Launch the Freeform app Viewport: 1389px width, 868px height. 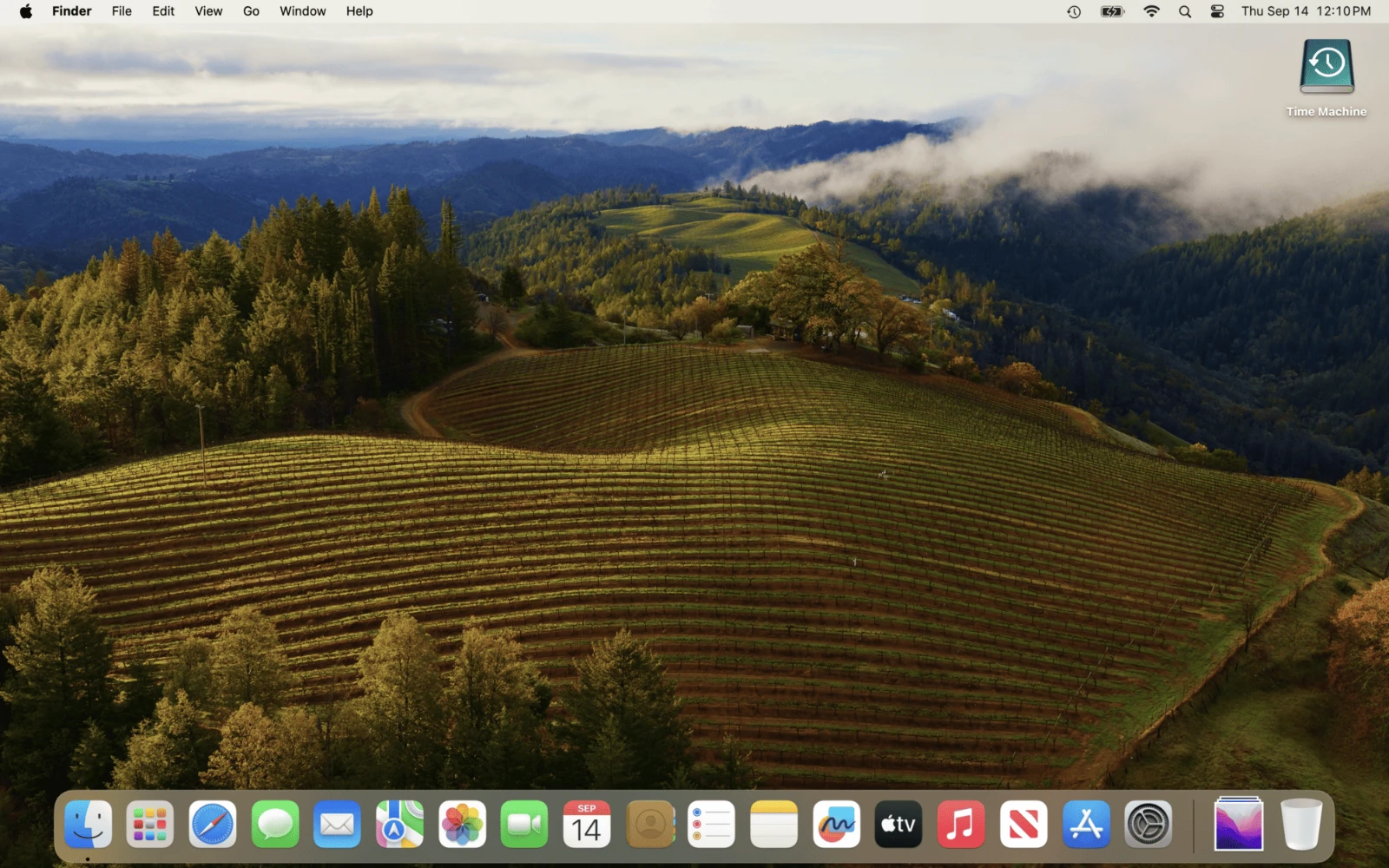836,825
